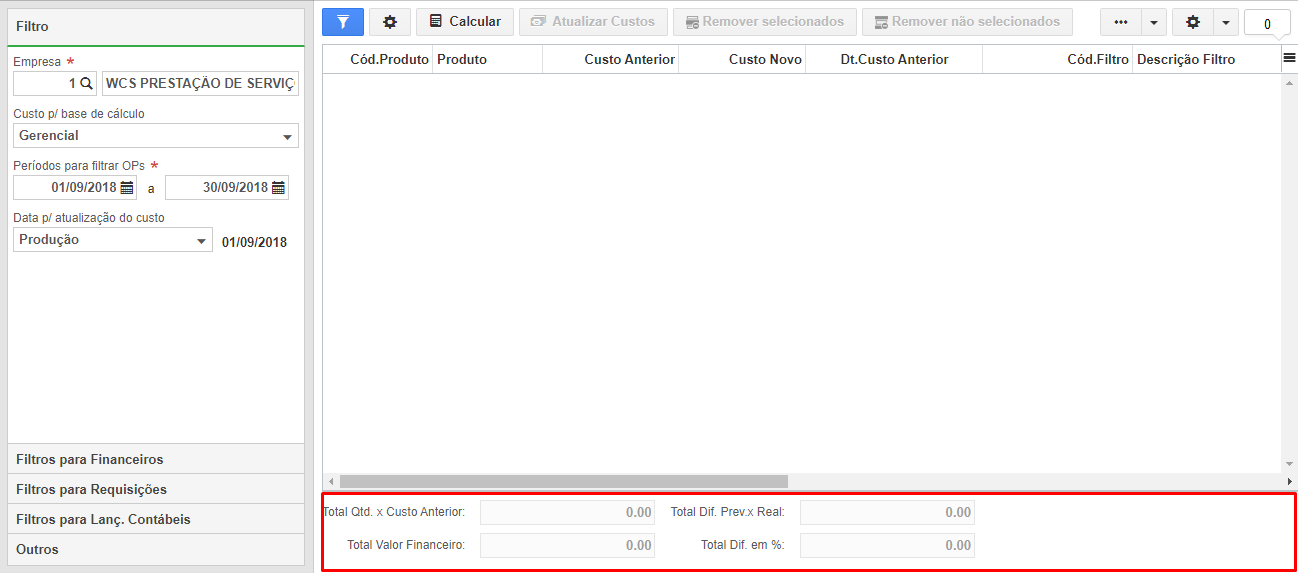Image resolution: width=1298 pixels, height=573 pixels.
Task: Click Total Dif. Prev.x Real field
Action: [x=887, y=512]
